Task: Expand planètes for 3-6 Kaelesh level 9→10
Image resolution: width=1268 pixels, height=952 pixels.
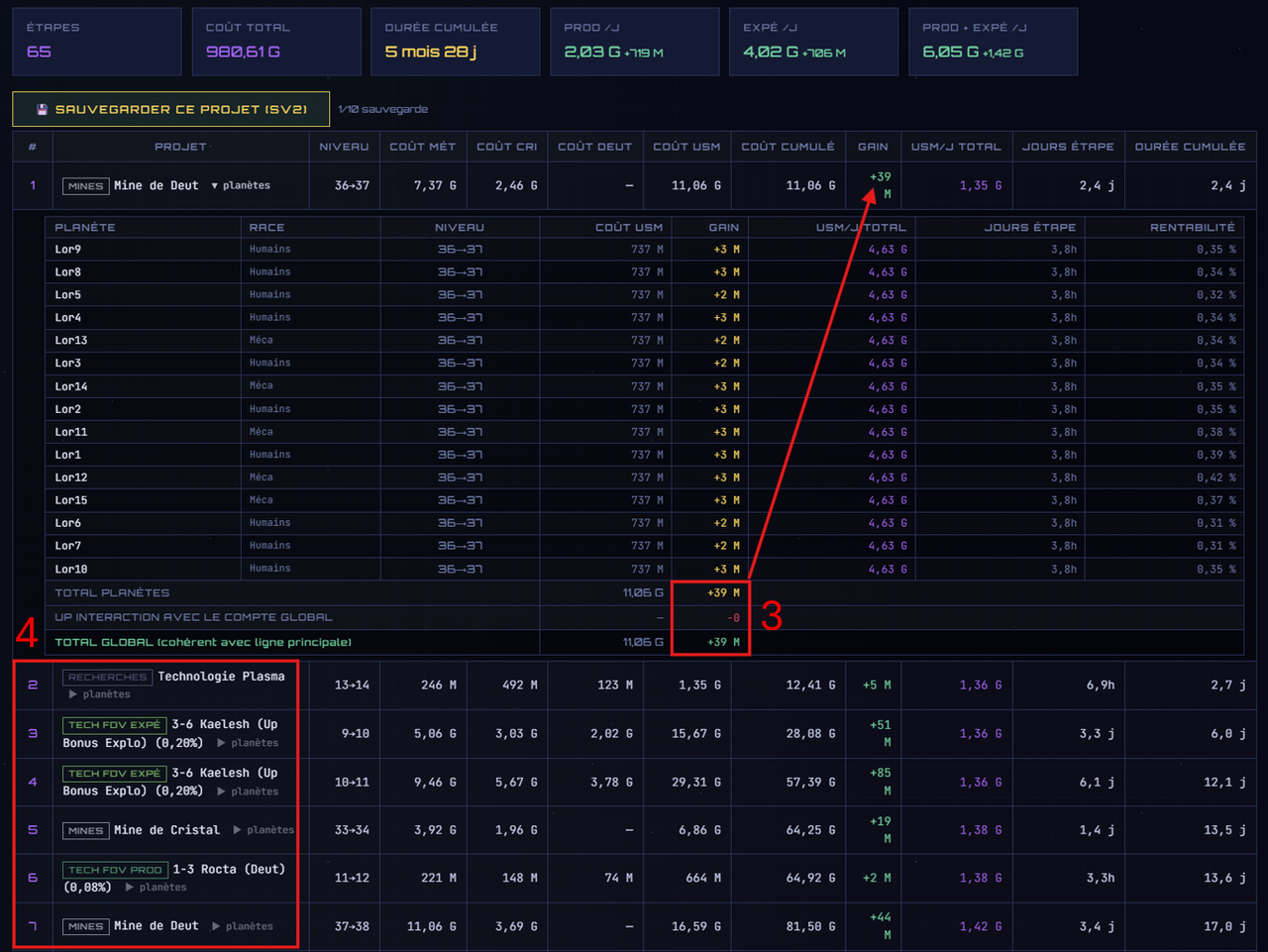Action: 248,743
